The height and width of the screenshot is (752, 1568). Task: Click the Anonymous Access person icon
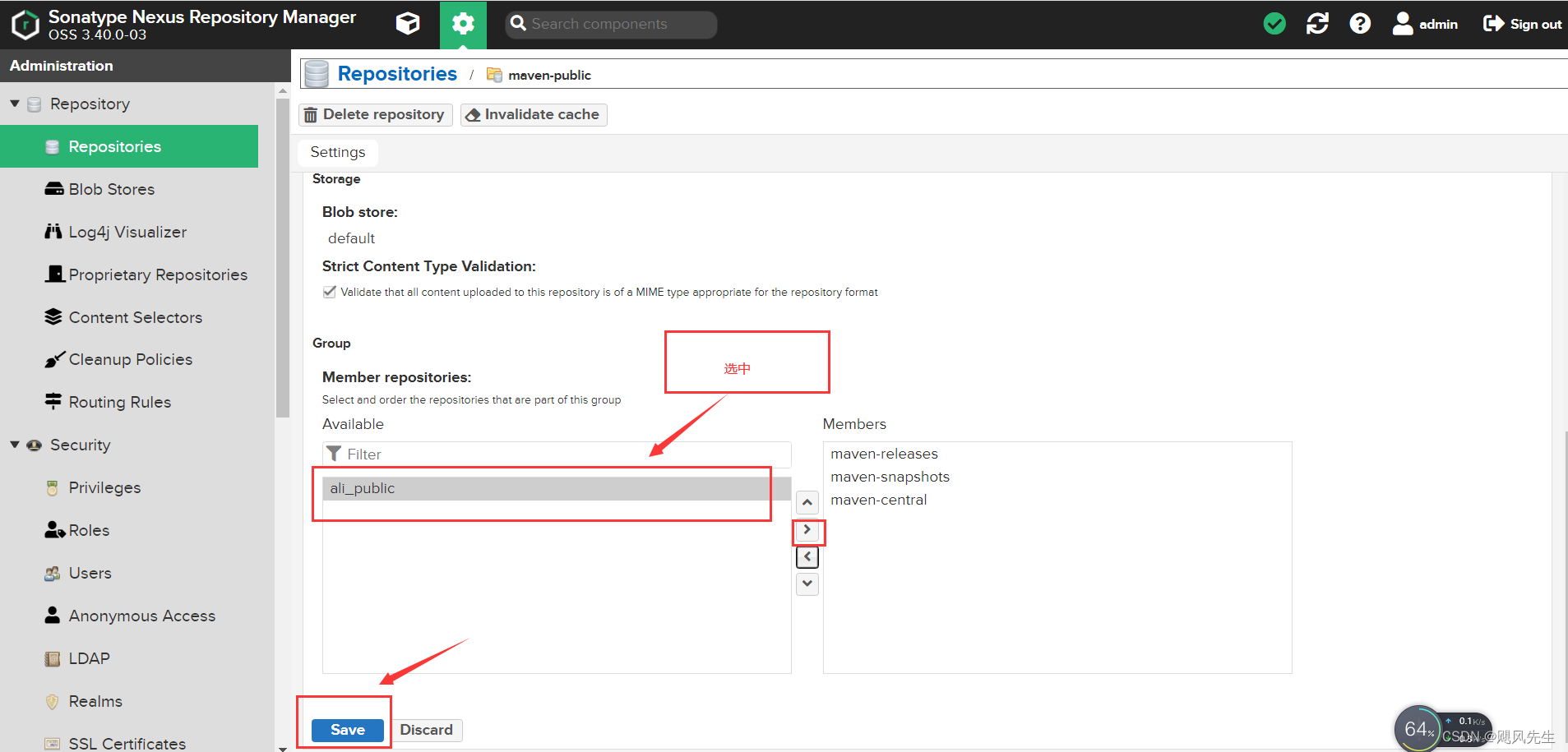[53, 615]
